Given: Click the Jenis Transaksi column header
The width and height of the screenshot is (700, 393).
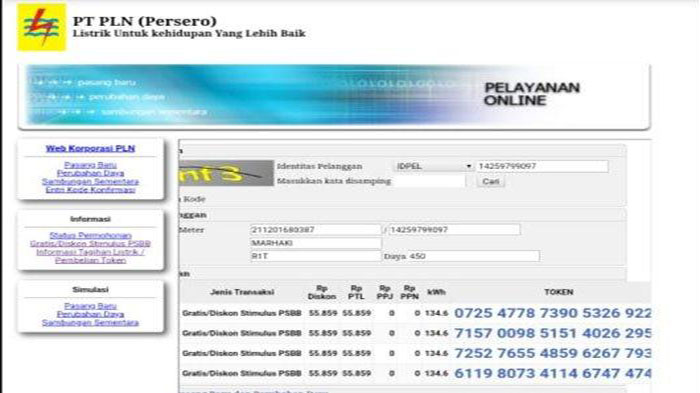Looking at the screenshot, I should point(242,292).
